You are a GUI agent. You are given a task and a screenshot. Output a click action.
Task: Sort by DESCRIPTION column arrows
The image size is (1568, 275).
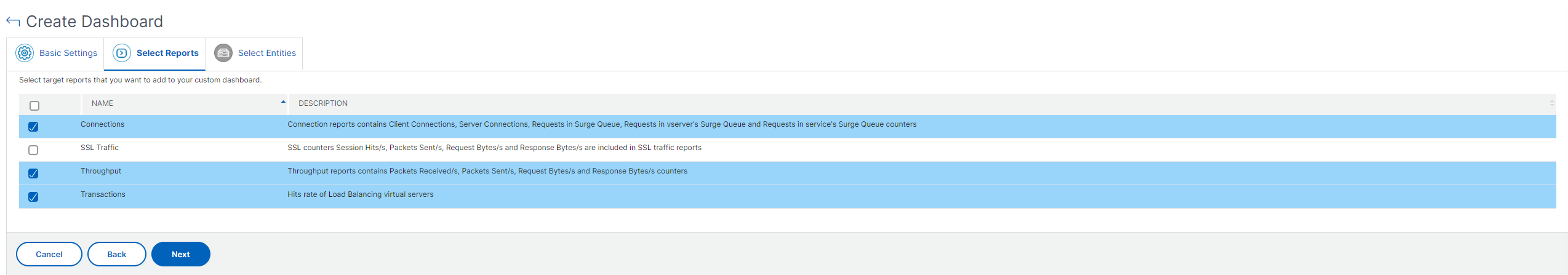point(1551,103)
